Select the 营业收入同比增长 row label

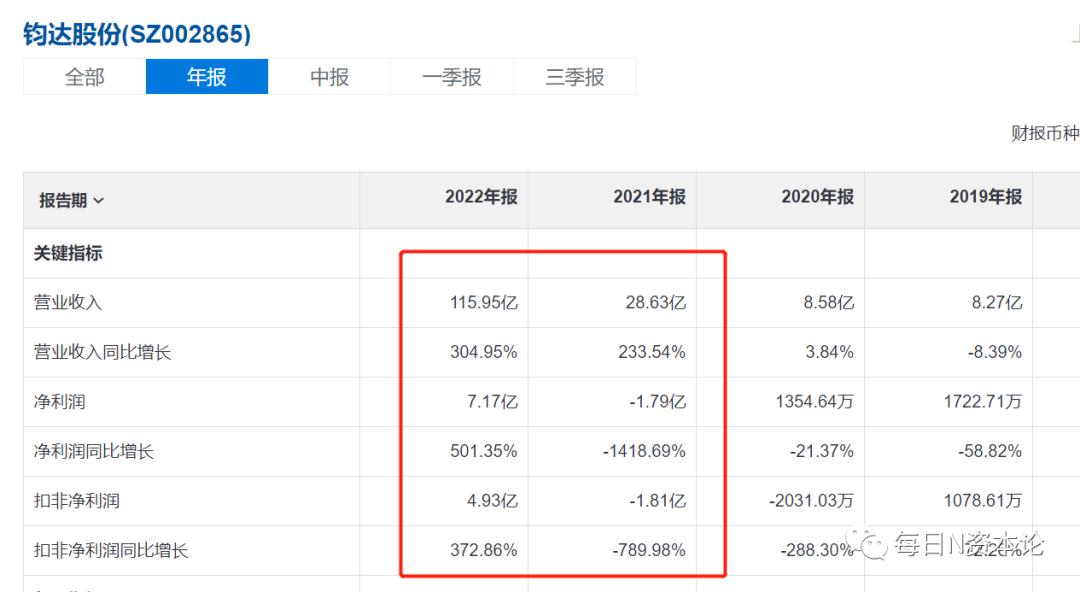102,352
